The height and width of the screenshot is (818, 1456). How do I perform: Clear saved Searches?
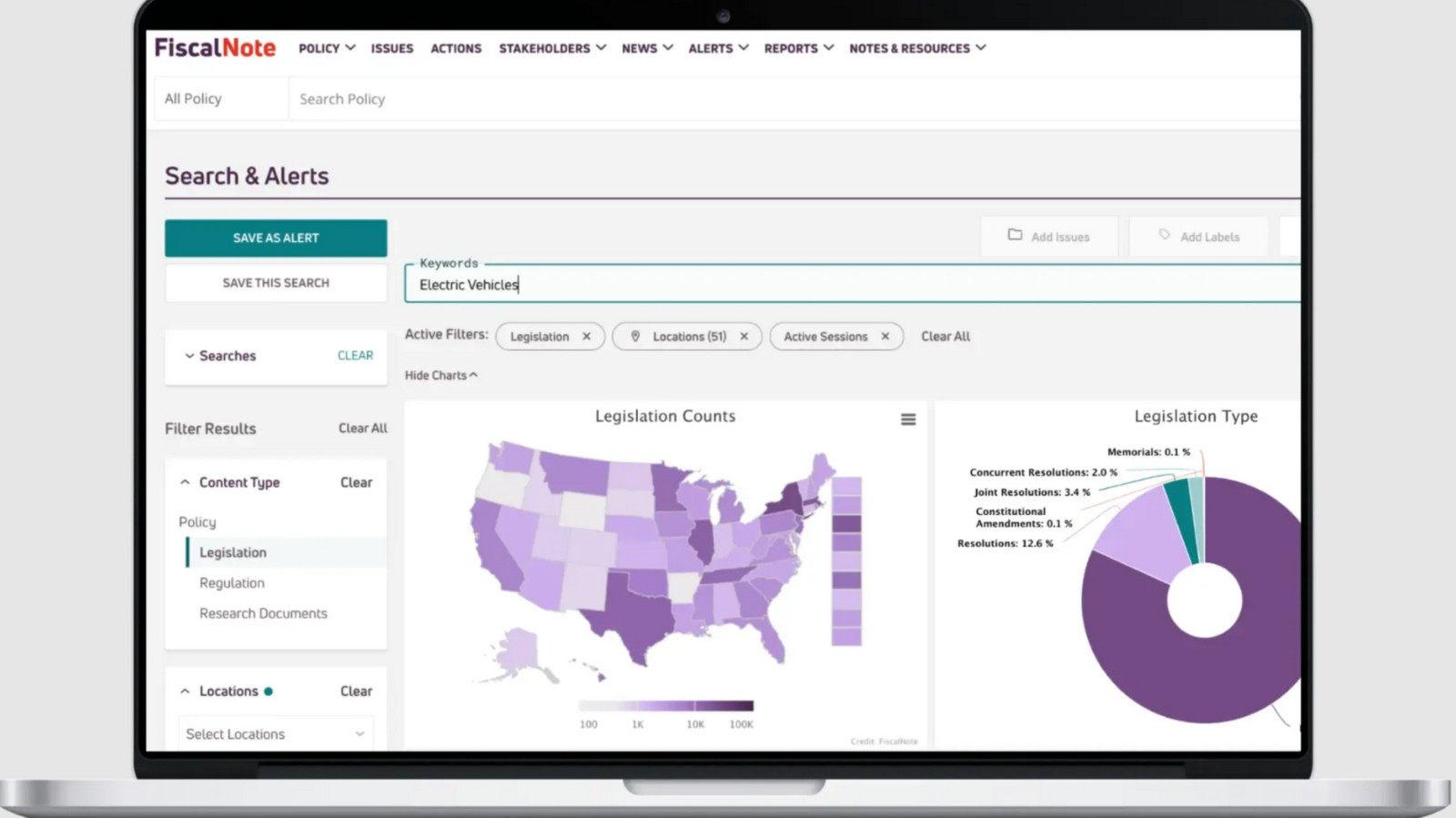pos(355,356)
